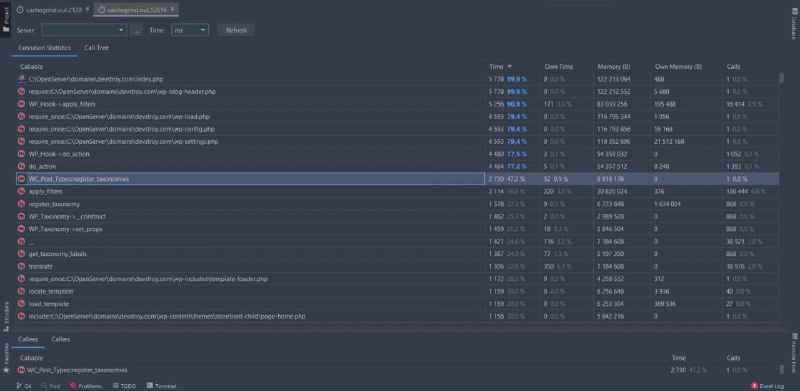Viewport: 800px width, 391px height.
Task: Open the TODO tool window
Action: pyautogui.click(x=124, y=386)
